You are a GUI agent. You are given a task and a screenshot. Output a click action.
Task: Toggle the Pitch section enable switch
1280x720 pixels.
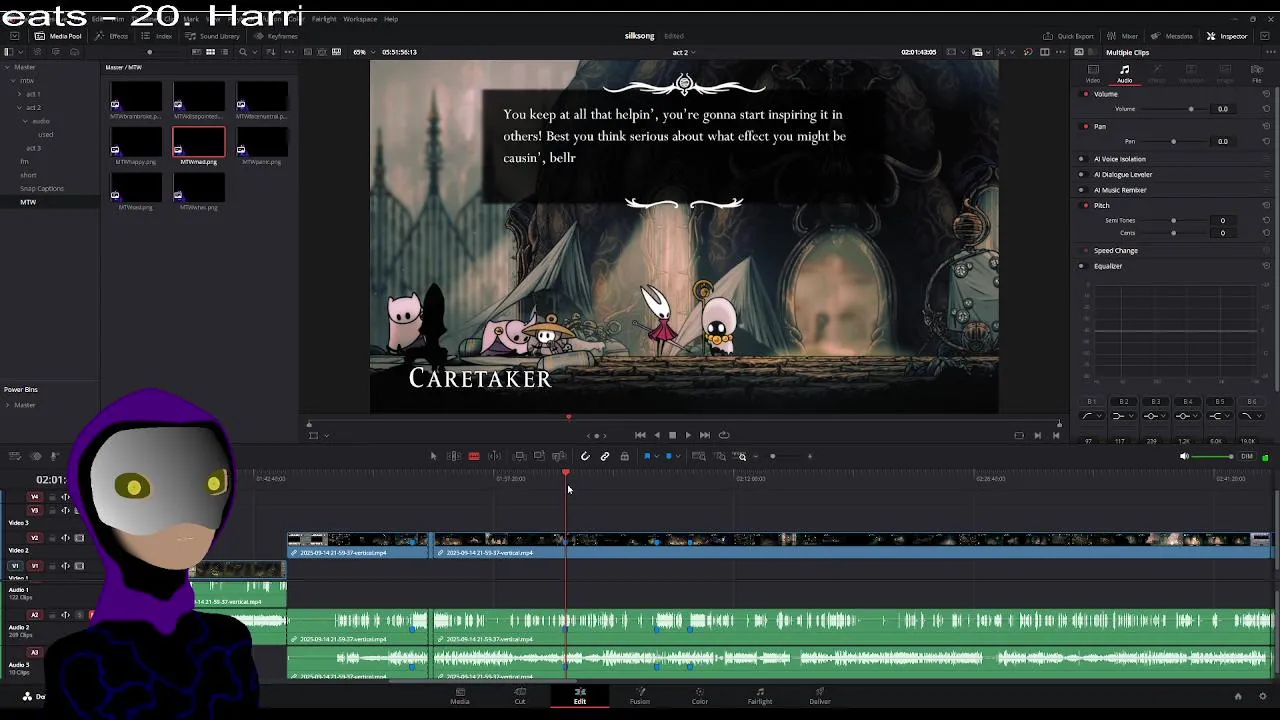coord(1086,205)
